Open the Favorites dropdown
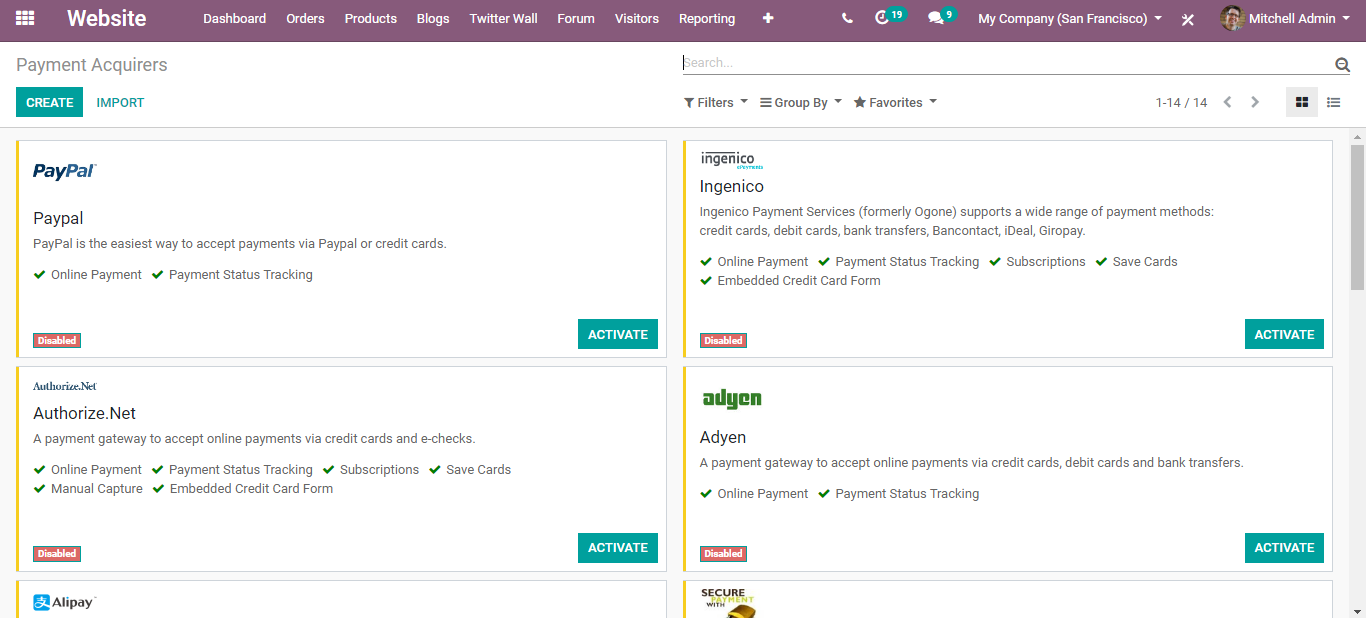Viewport: 1366px width, 618px height. (895, 102)
